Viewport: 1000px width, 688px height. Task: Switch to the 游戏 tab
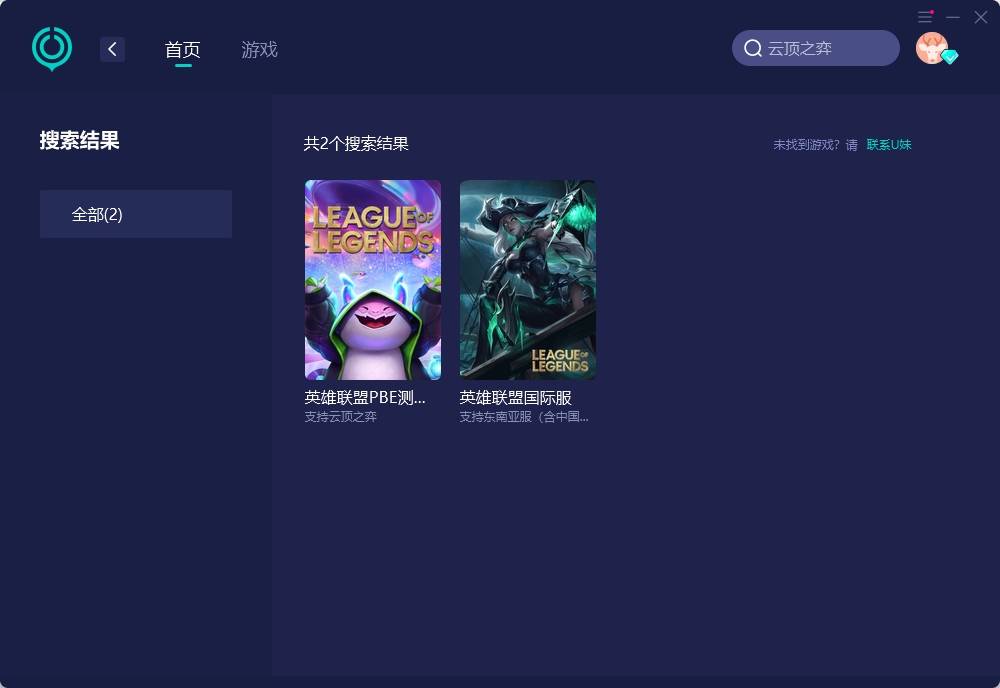pos(259,49)
